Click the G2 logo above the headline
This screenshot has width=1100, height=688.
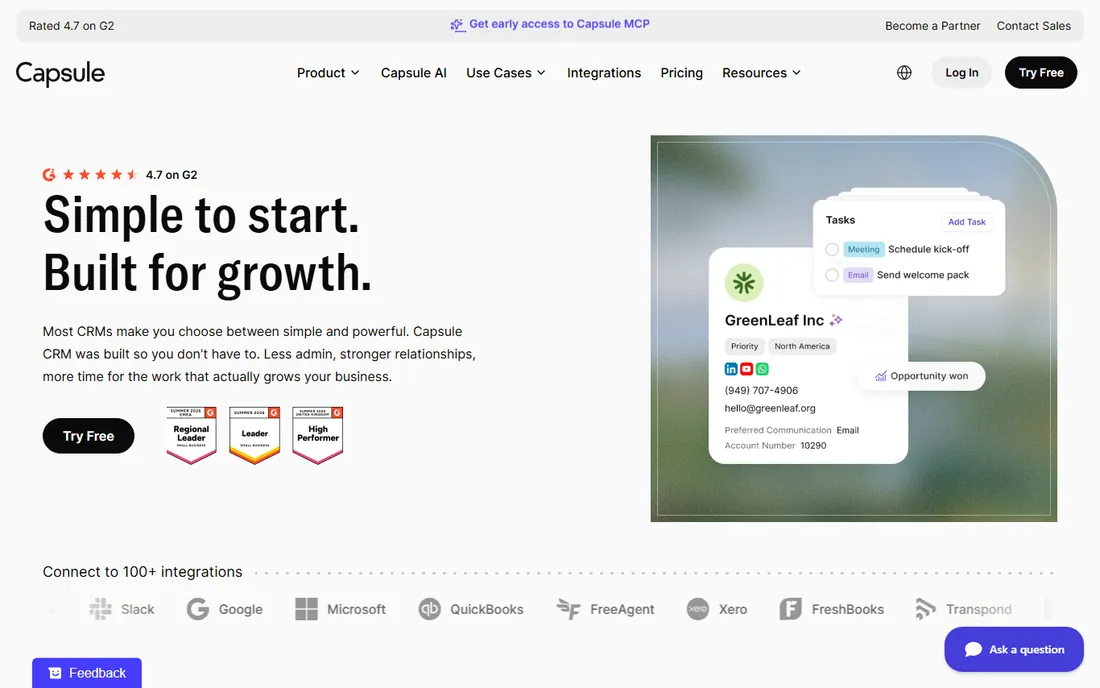[49, 175]
